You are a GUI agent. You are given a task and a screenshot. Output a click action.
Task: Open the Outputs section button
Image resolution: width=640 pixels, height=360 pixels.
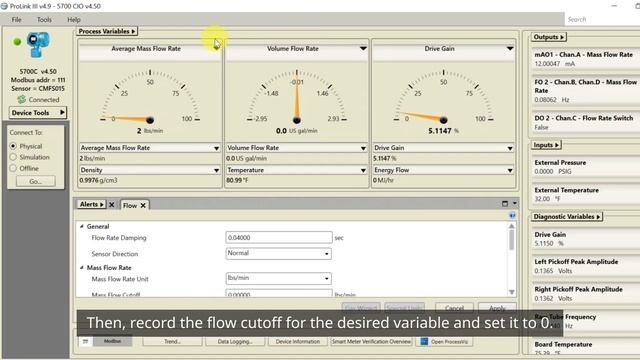[x=549, y=37]
